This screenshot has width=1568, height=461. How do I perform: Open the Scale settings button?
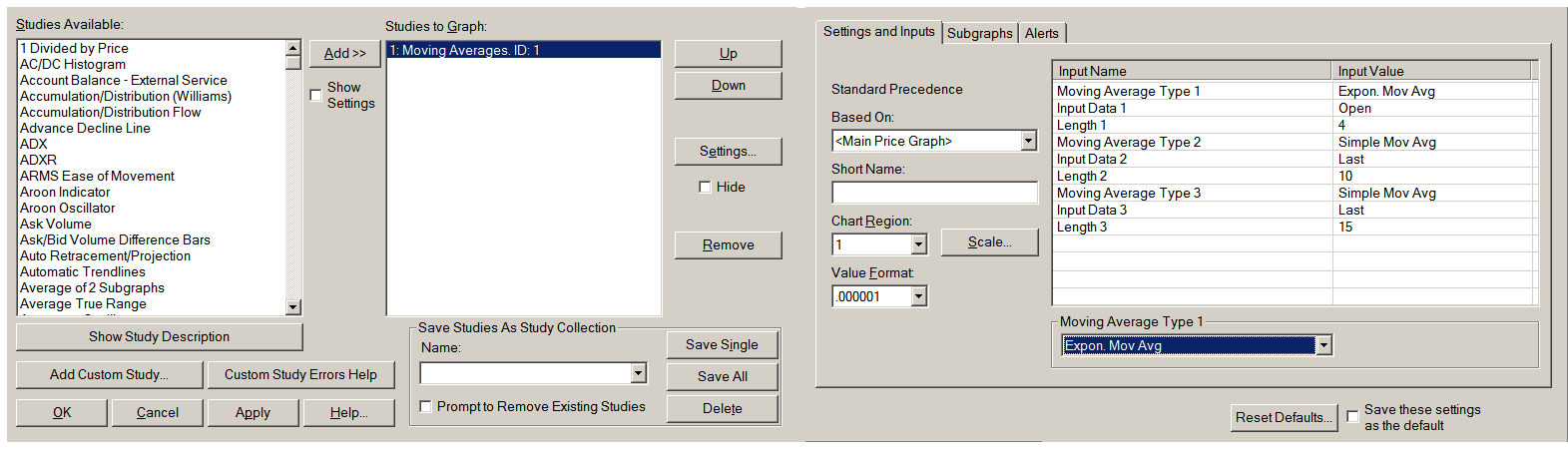989,241
